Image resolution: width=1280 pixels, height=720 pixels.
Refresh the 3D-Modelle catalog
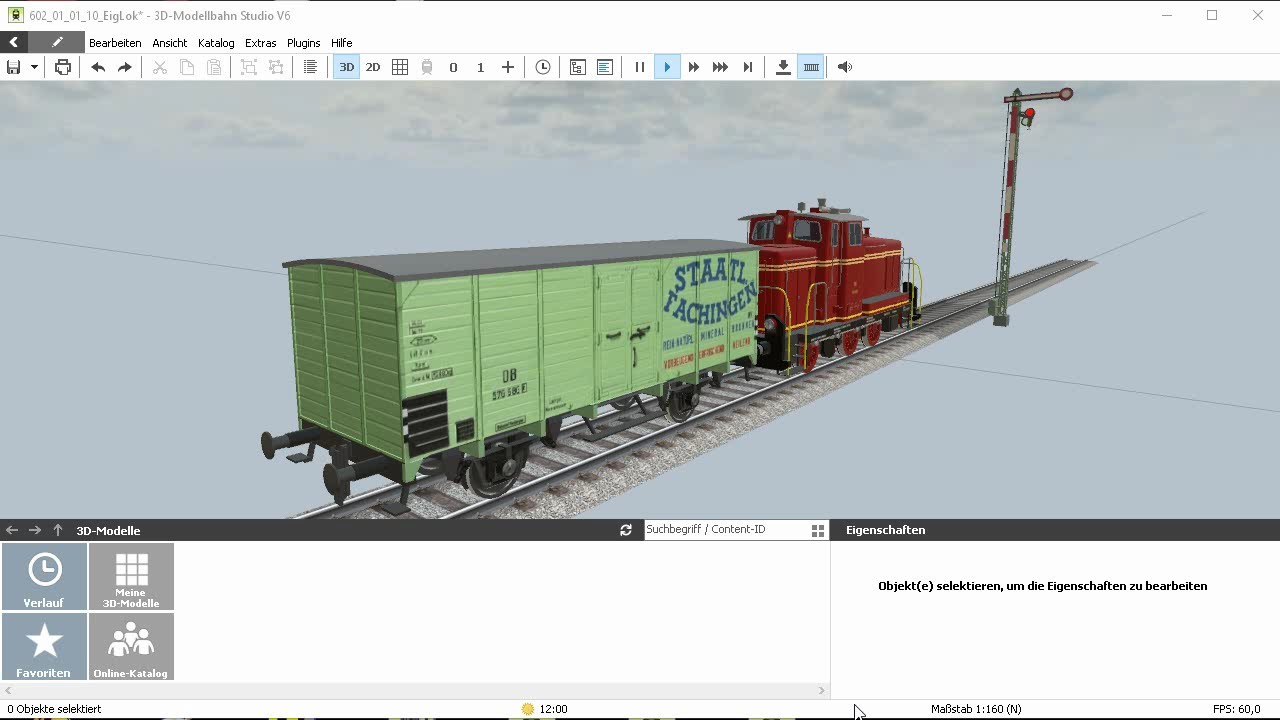(x=626, y=530)
